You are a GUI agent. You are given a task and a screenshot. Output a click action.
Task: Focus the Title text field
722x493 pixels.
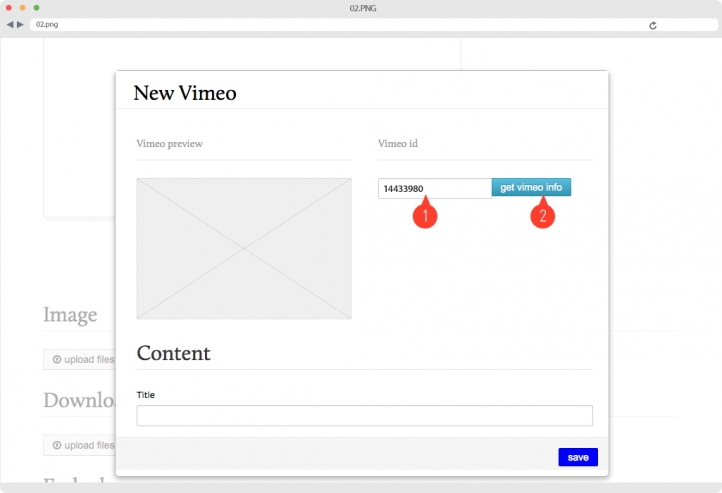point(364,415)
